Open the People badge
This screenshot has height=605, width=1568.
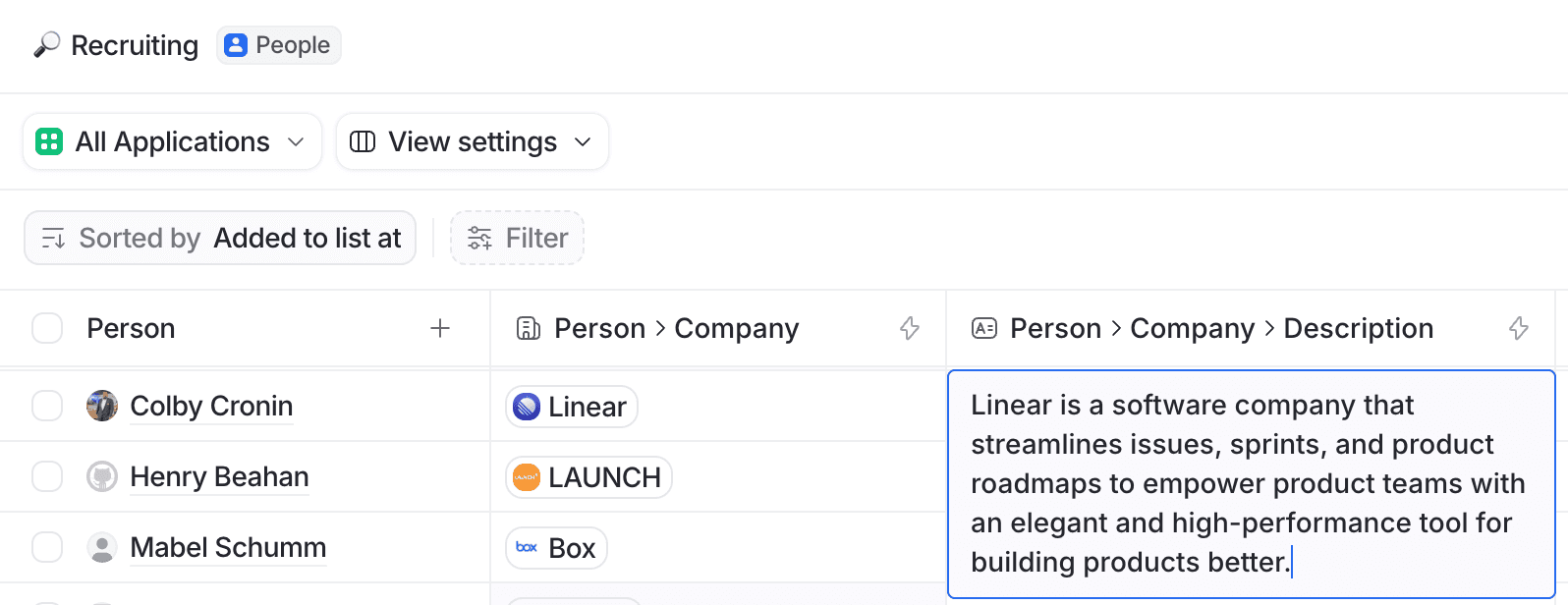(x=279, y=45)
